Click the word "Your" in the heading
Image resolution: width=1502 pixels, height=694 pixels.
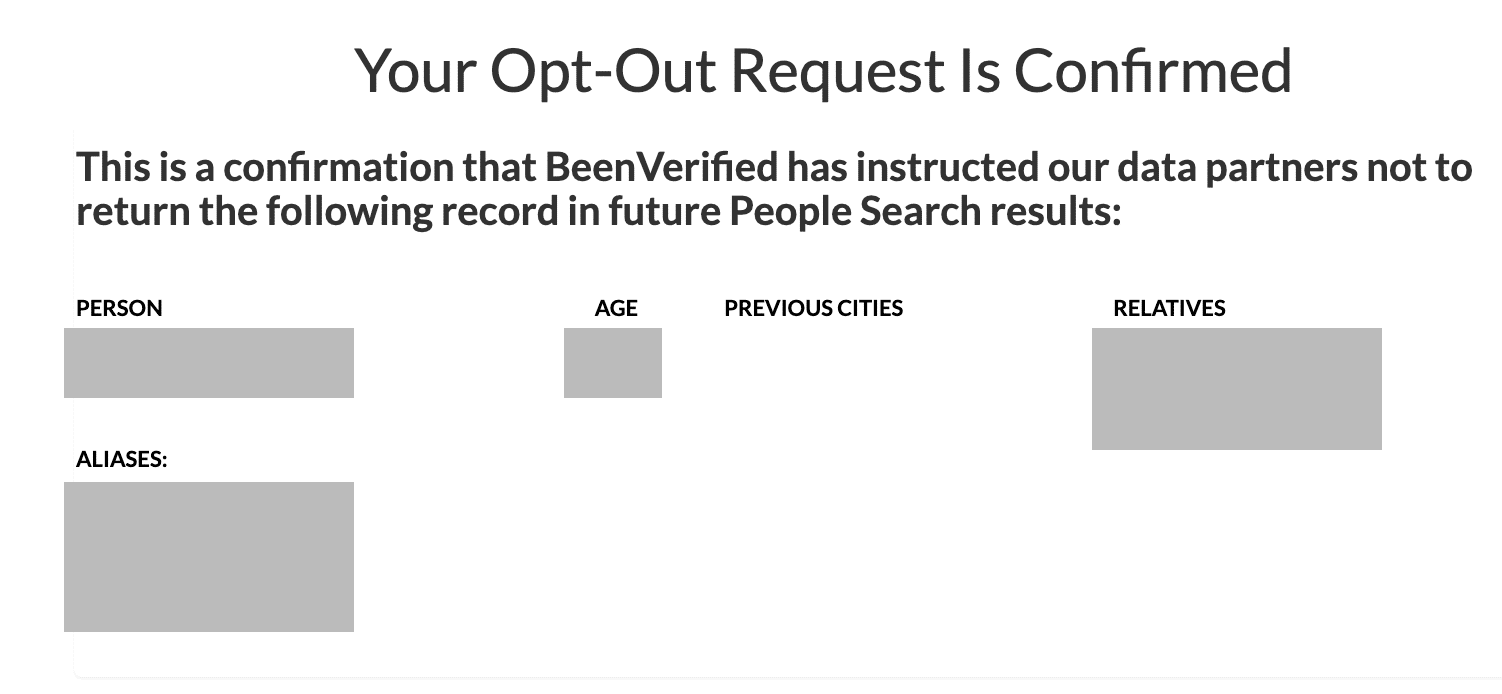click(x=415, y=71)
